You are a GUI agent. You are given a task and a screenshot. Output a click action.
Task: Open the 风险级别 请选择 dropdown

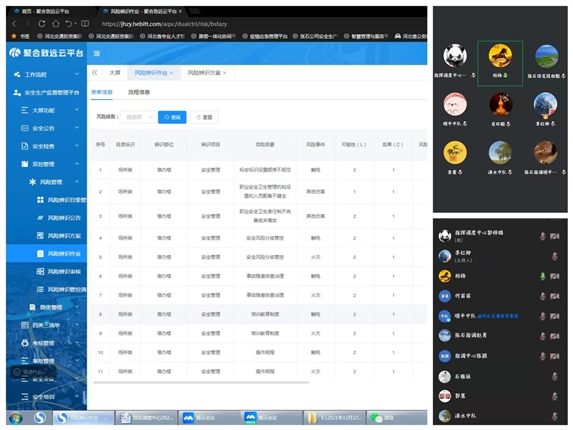pos(138,117)
